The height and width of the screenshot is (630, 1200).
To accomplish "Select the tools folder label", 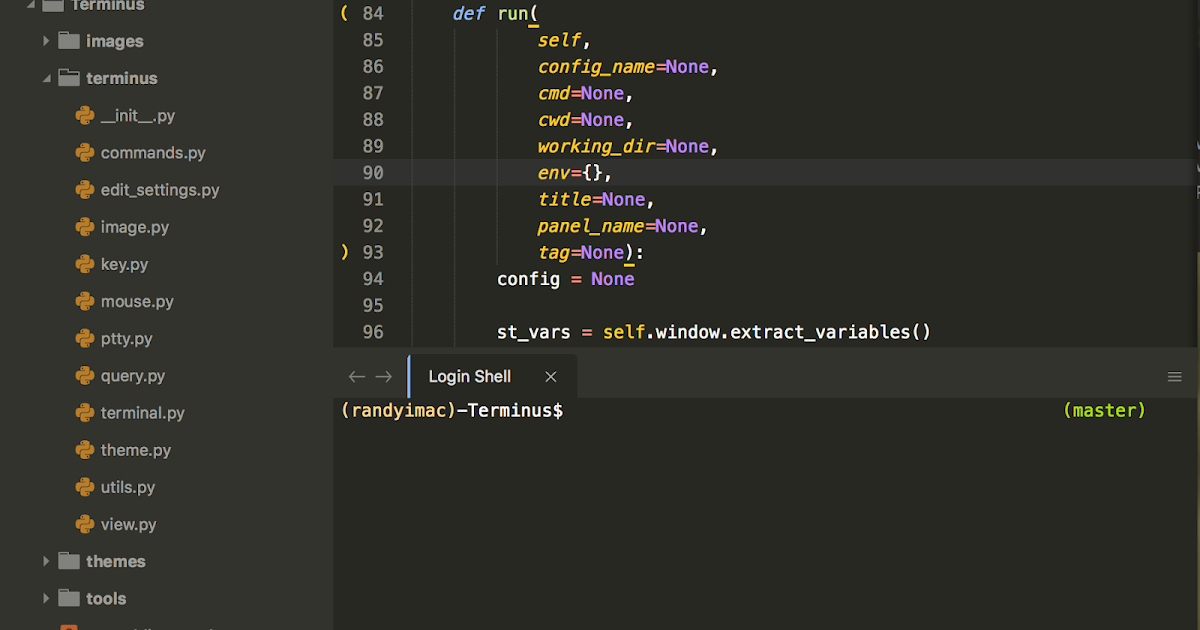I will pos(106,598).
